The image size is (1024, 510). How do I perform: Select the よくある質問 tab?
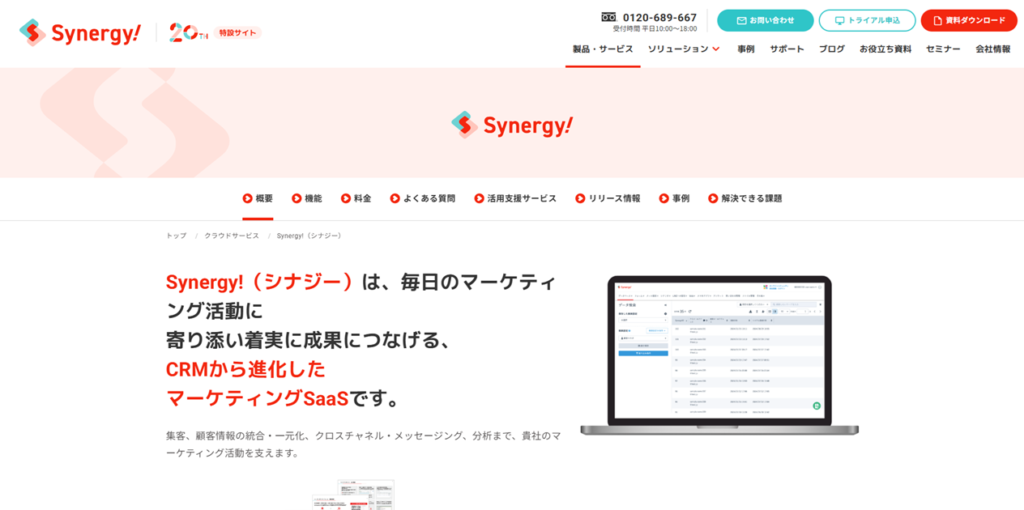point(429,199)
